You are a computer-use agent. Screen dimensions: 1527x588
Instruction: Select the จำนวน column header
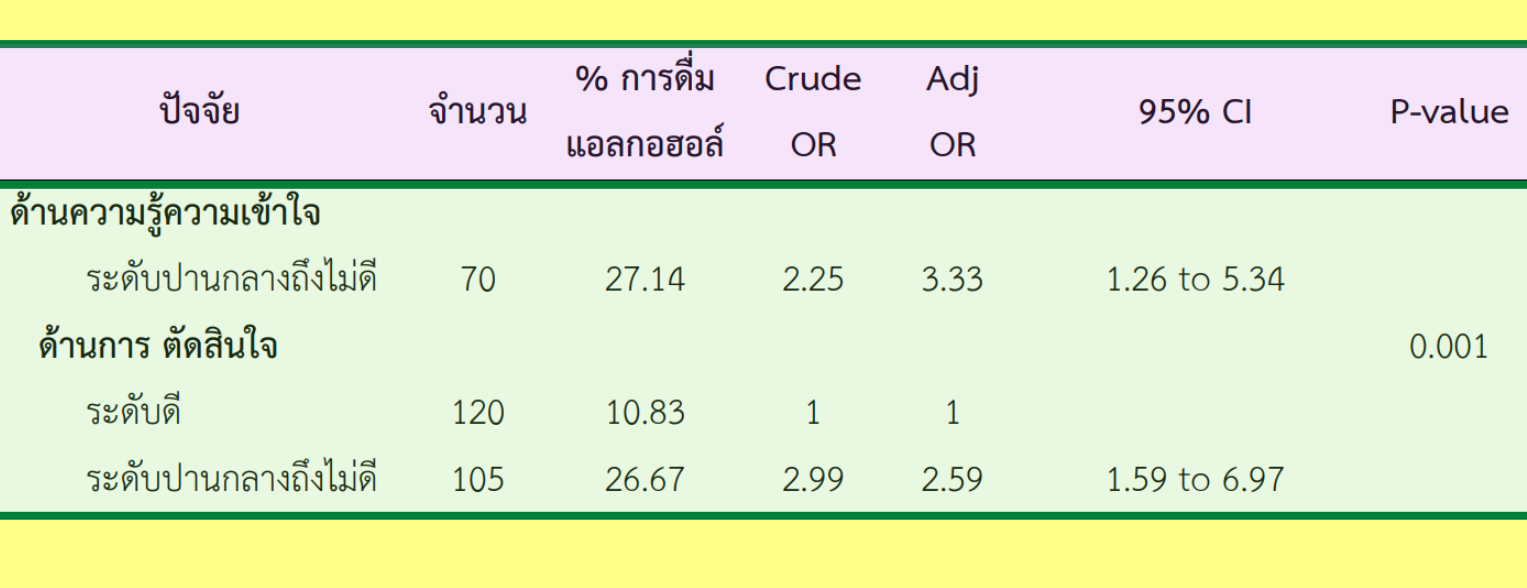click(477, 112)
